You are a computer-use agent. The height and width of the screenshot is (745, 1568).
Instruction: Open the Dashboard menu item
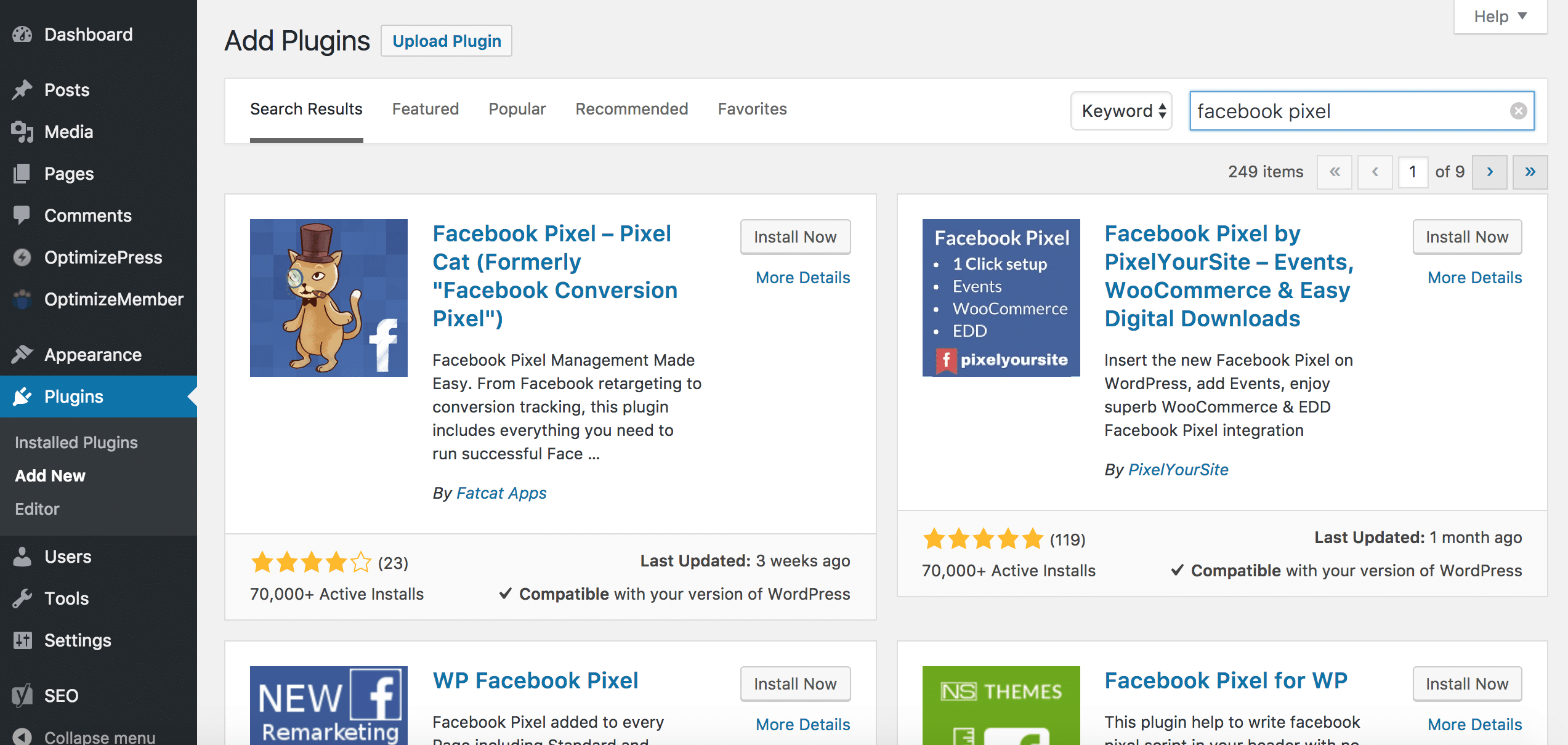click(x=99, y=34)
